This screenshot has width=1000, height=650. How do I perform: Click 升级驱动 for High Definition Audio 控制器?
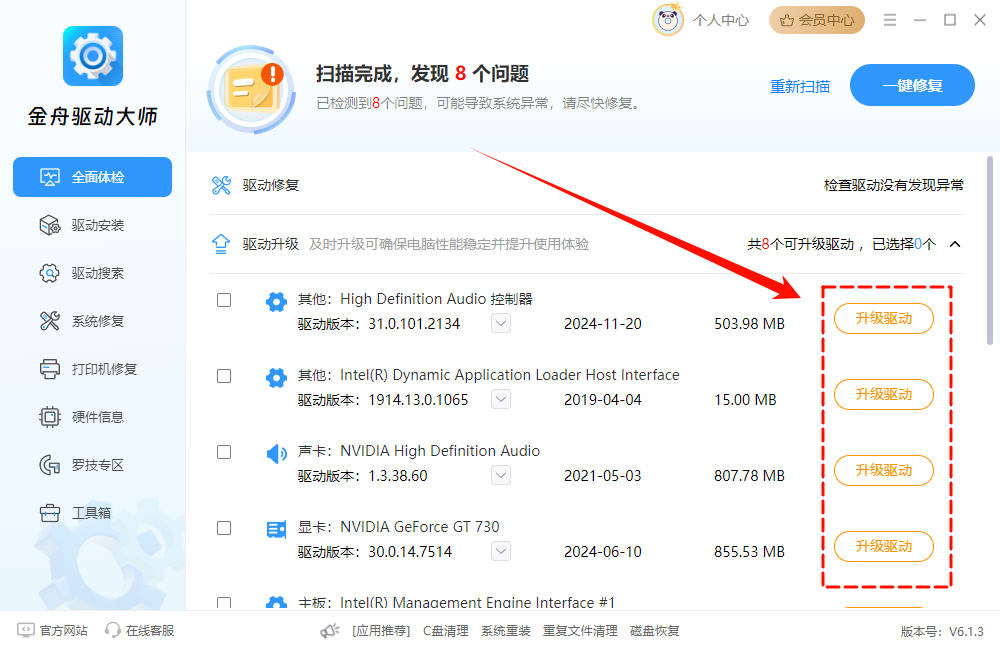(884, 318)
